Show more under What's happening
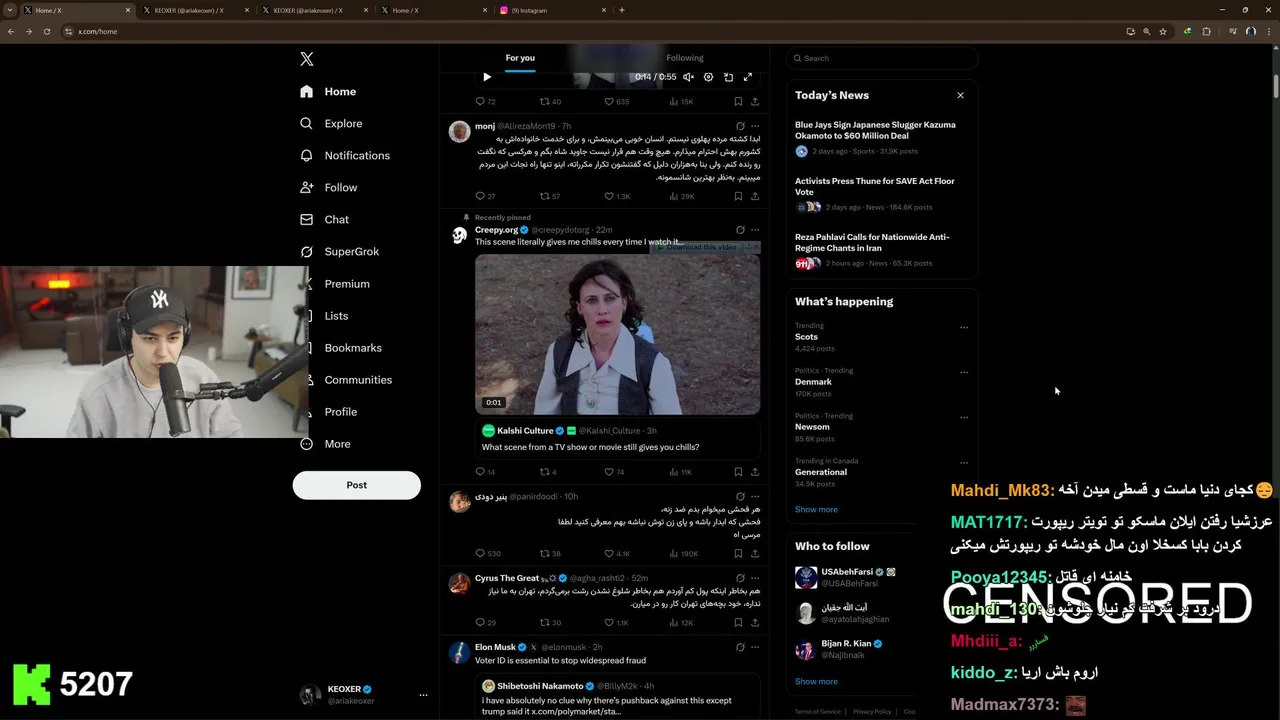 click(816, 509)
